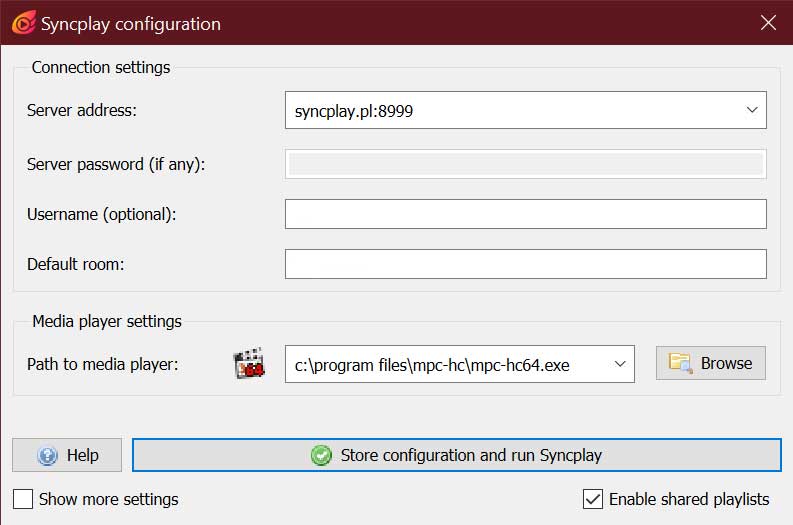The width and height of the screenshot is (793, 525).
Task: Click inside the Default room field
Action: coord(525,264)
